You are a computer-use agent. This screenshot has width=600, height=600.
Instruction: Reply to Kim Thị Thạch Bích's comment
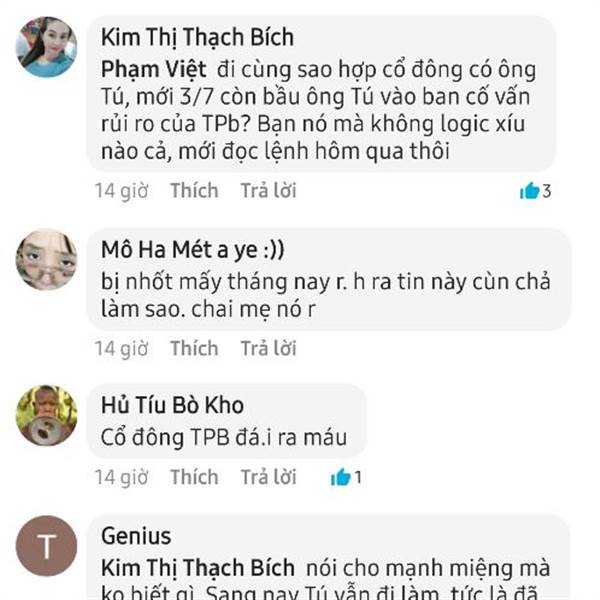268,191
